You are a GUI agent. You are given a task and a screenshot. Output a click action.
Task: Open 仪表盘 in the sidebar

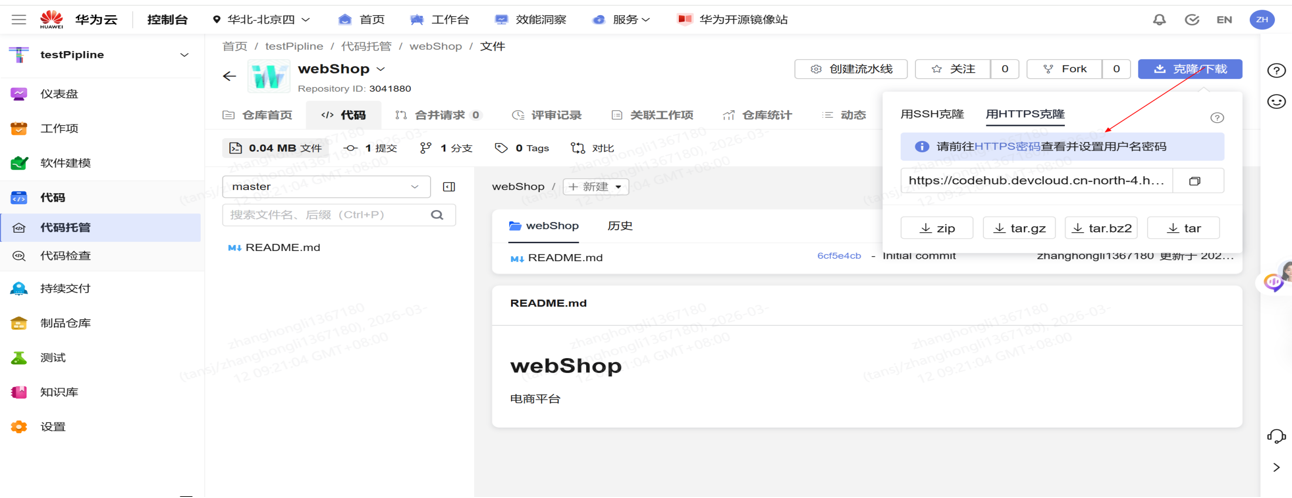pyautogui.click(x=59, y=94)
